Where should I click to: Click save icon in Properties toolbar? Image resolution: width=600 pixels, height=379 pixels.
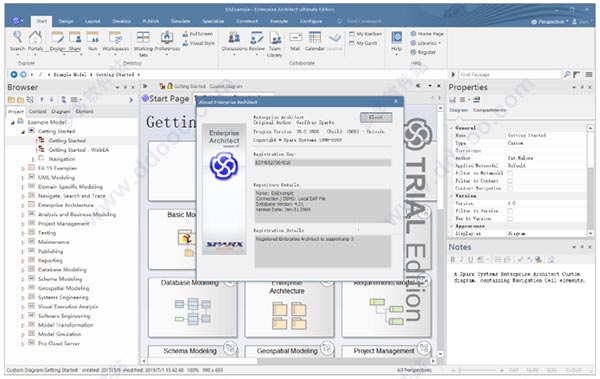[x=452, y=100]
